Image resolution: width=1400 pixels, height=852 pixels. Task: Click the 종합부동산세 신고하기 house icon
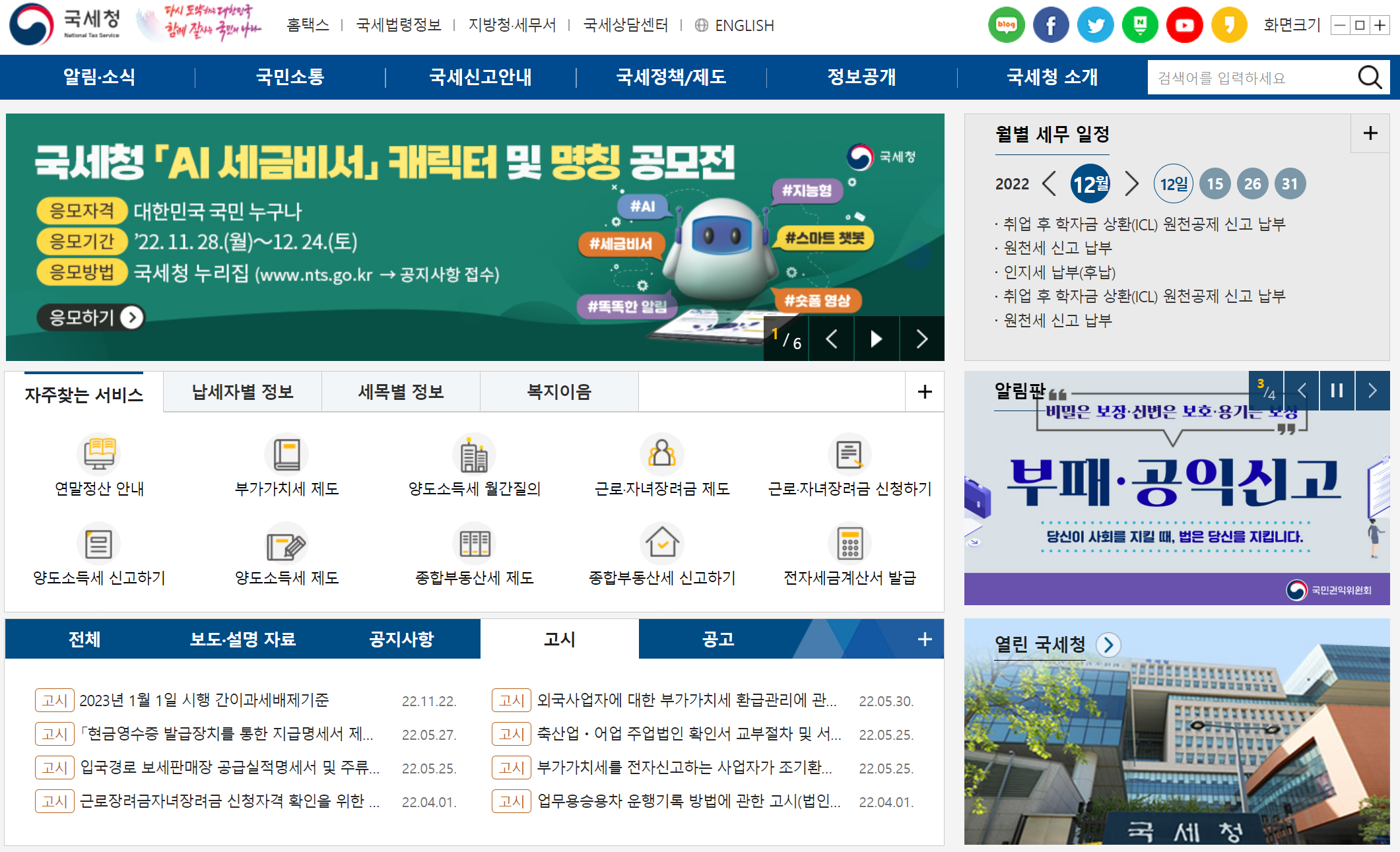tap(661, 544)
